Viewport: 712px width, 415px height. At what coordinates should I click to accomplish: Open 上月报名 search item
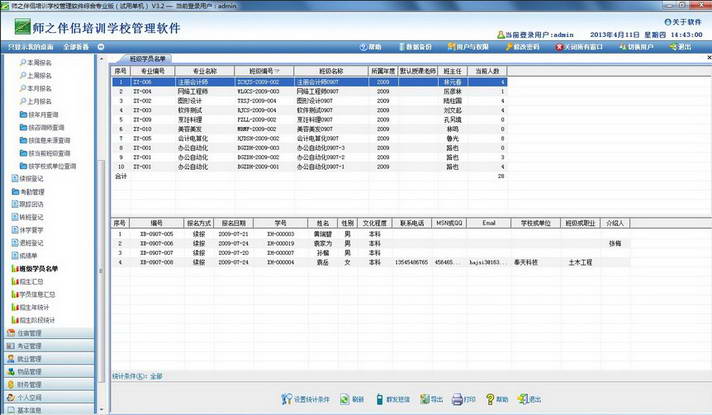click(35, 101)
